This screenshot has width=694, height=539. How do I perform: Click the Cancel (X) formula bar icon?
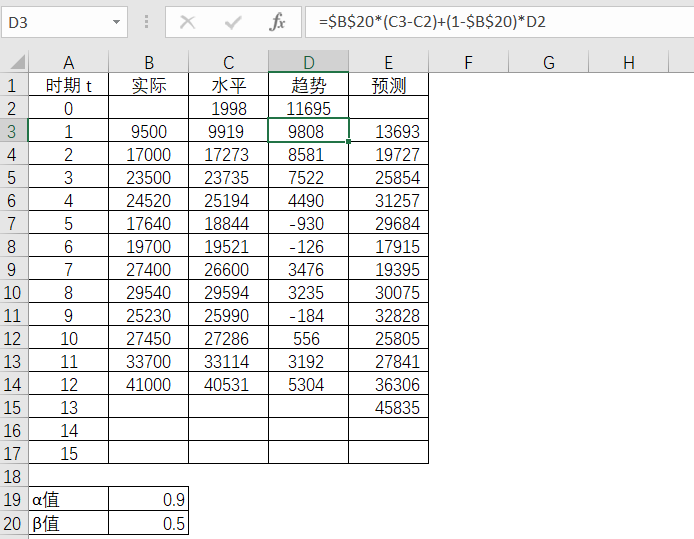tap(187, 21)
